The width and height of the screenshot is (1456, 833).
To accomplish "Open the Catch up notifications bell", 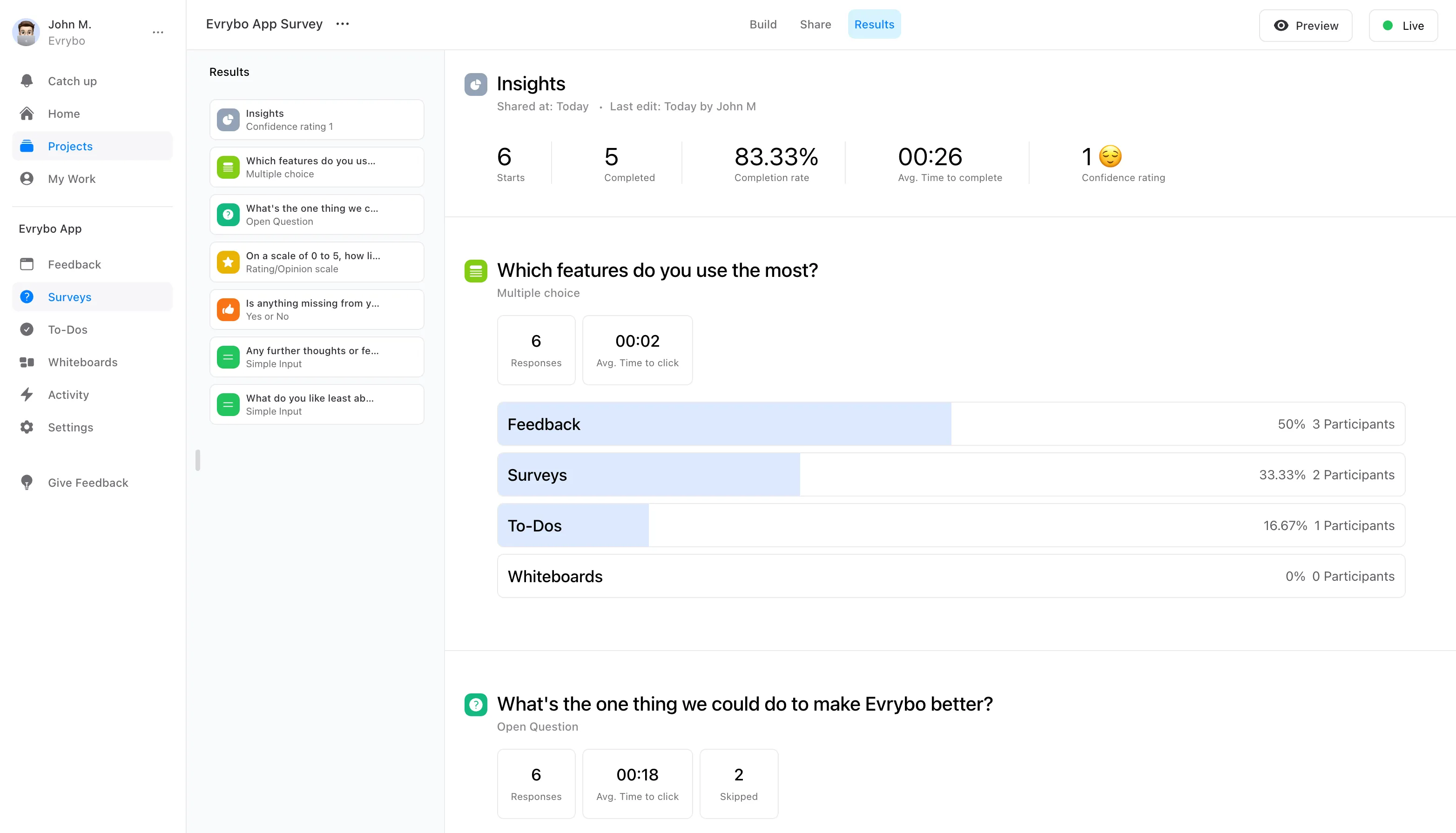I will 27,81.
